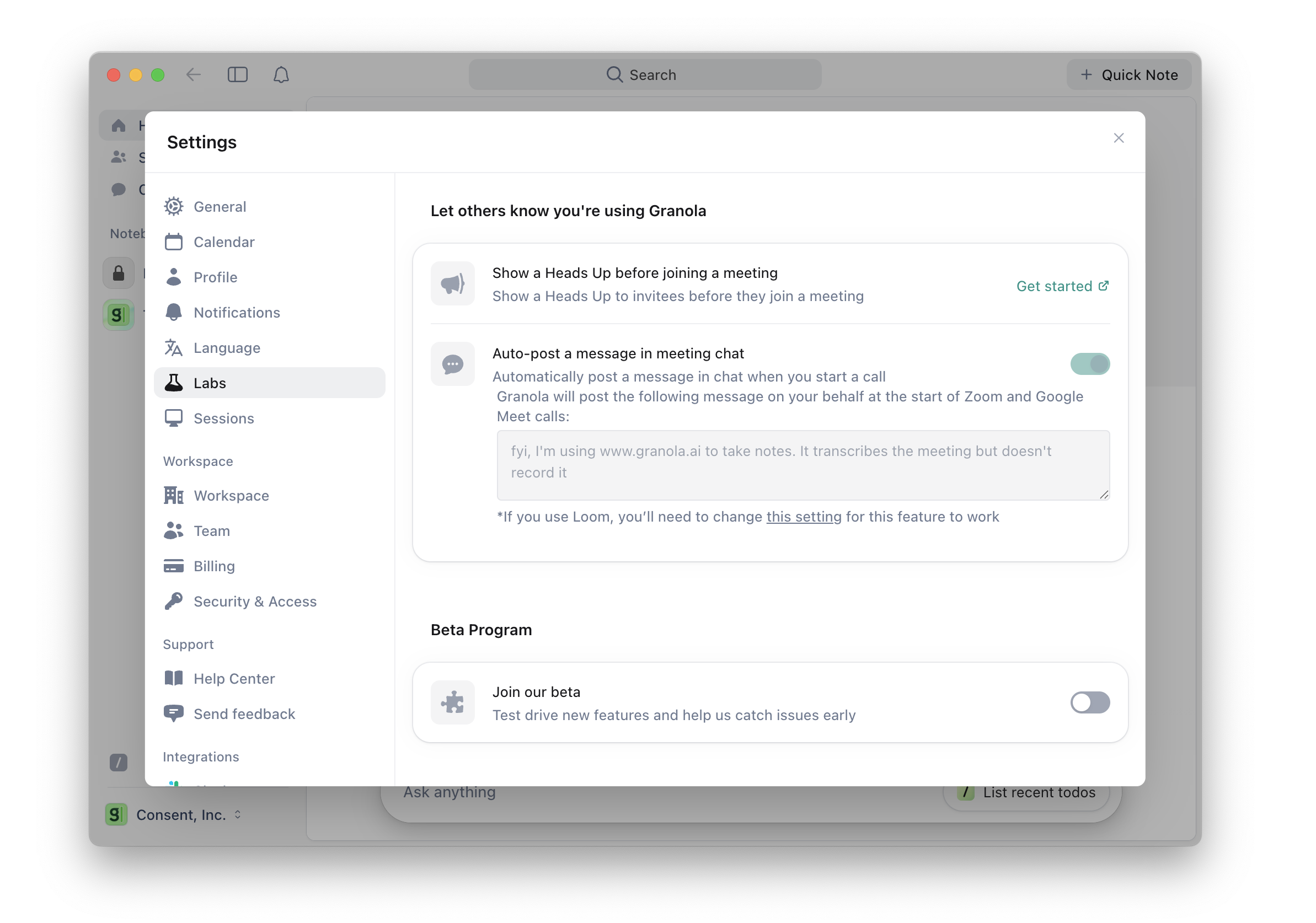This screenshot has height=923, width=1316.
Task: Enable the Join our beta toggle
Action: (x=1090, y=702)
